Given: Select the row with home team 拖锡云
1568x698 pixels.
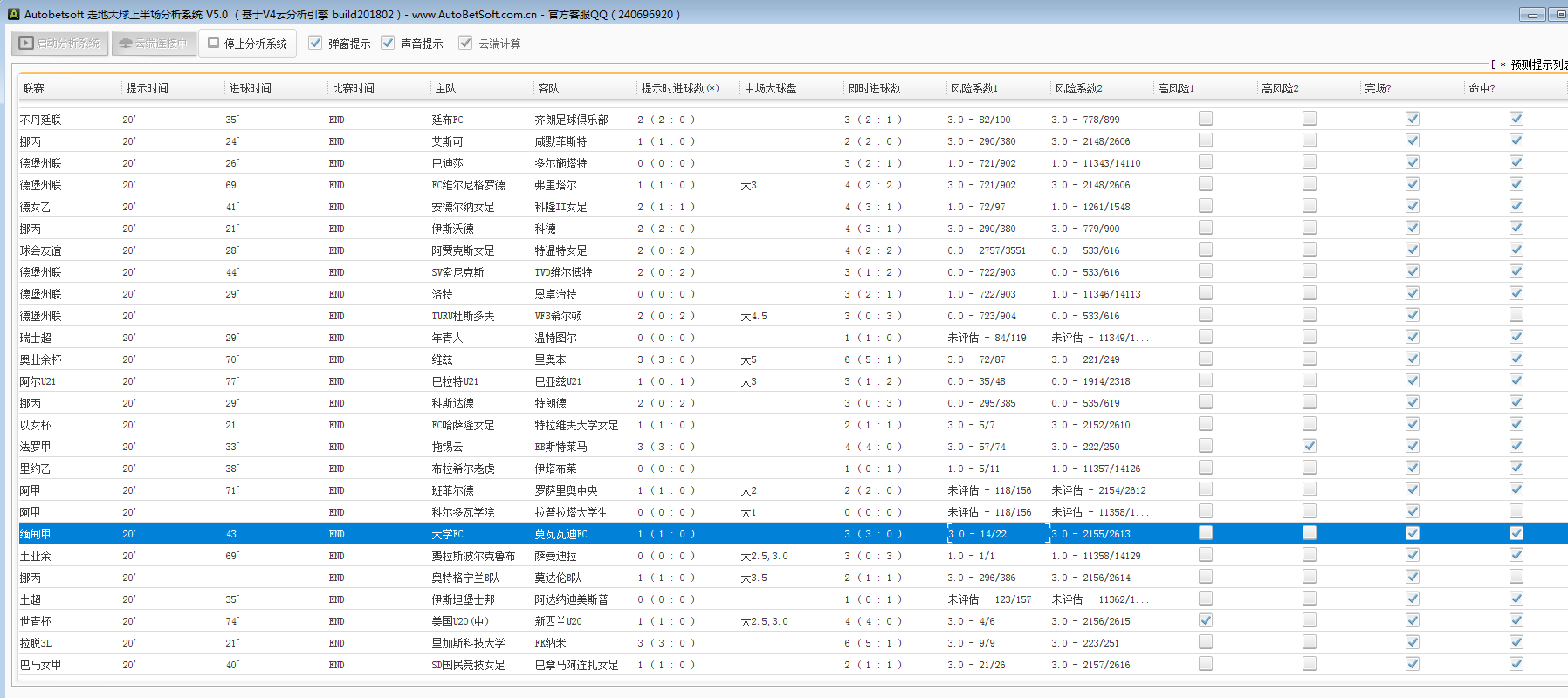Looking at the screenshot, I should 448,447.
